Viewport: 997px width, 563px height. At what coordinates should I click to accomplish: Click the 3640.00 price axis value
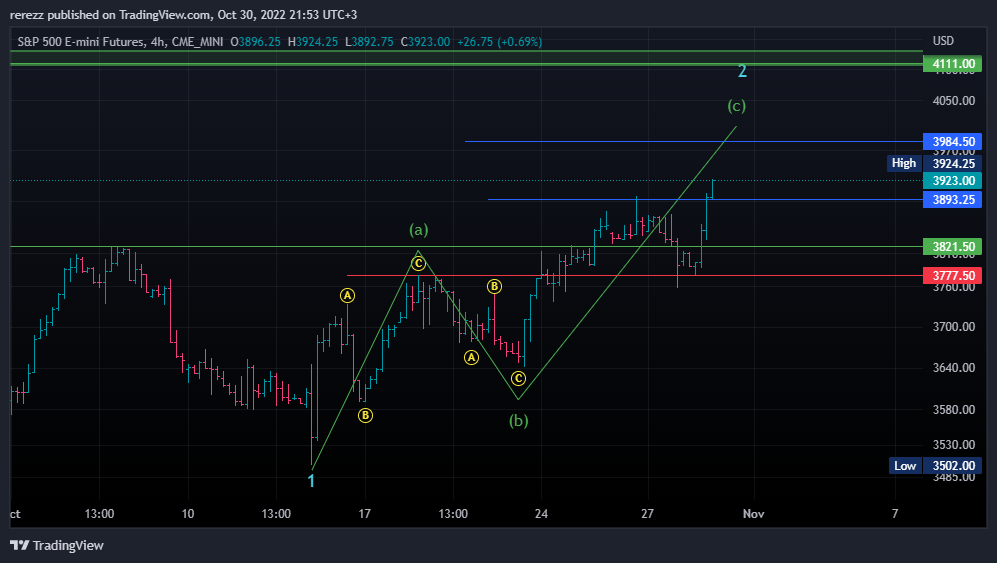coord(953,368)
